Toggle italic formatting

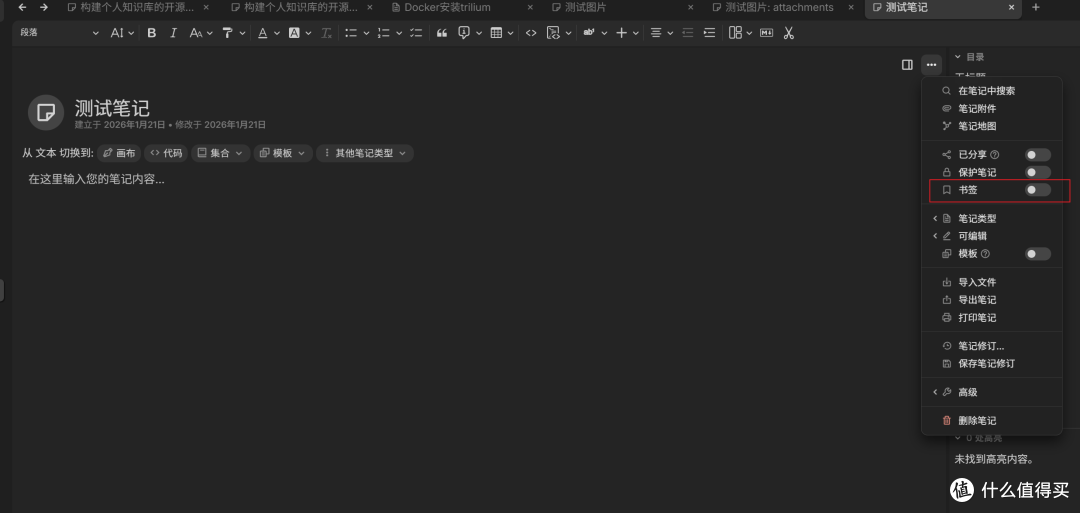coord(173,32)
